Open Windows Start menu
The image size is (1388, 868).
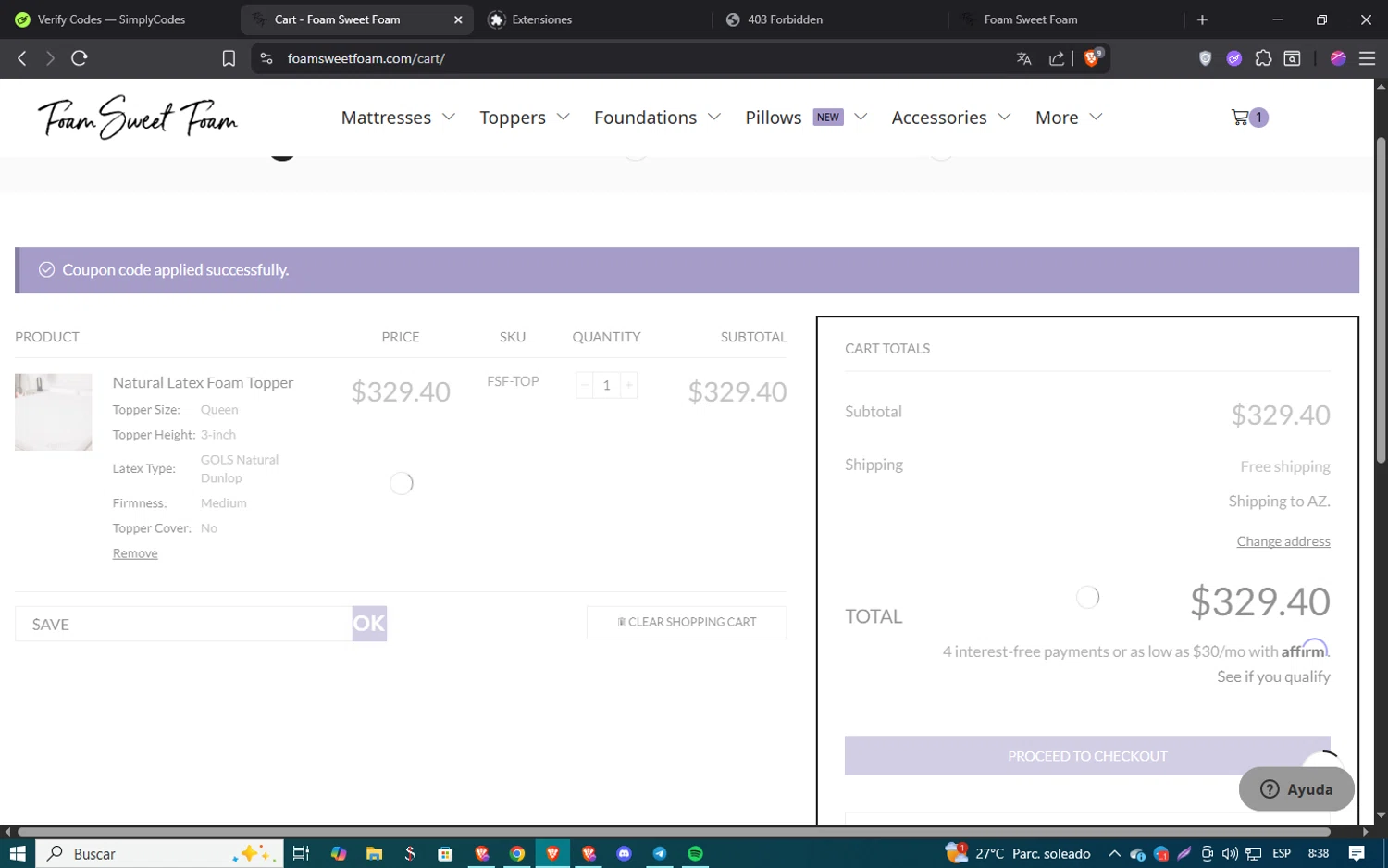point(17,853)
